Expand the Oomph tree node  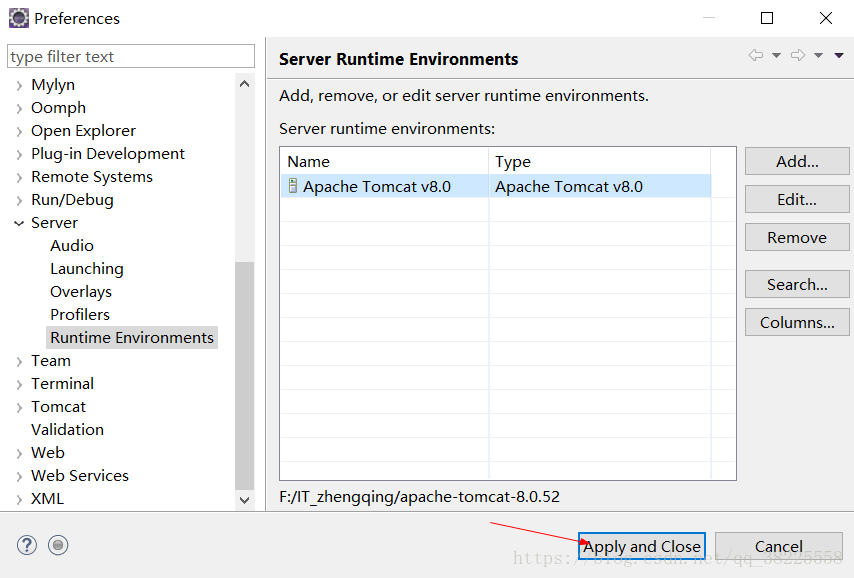[20, 108]
